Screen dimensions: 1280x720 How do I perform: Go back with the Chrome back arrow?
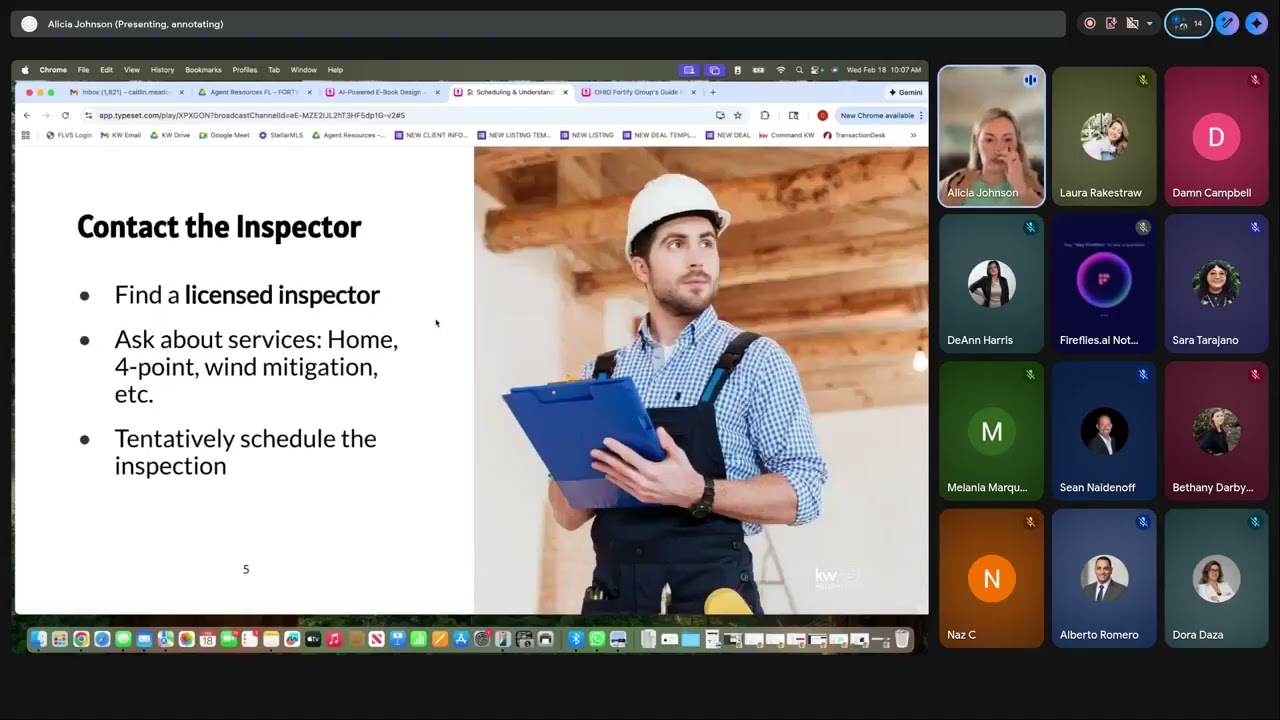[x=27, y=115]
